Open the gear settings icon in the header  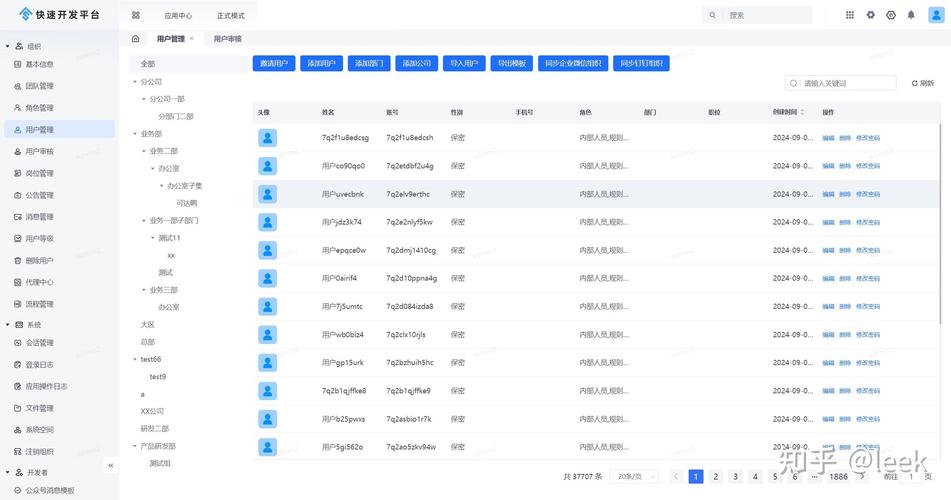[x=870, y=15]
